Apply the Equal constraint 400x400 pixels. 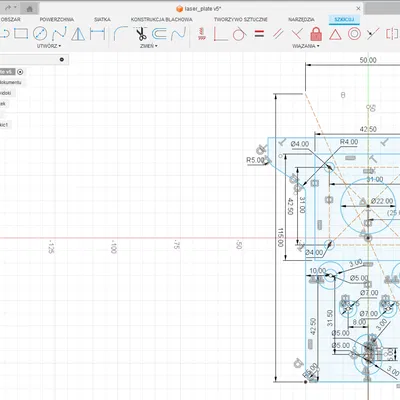point(259,34)
